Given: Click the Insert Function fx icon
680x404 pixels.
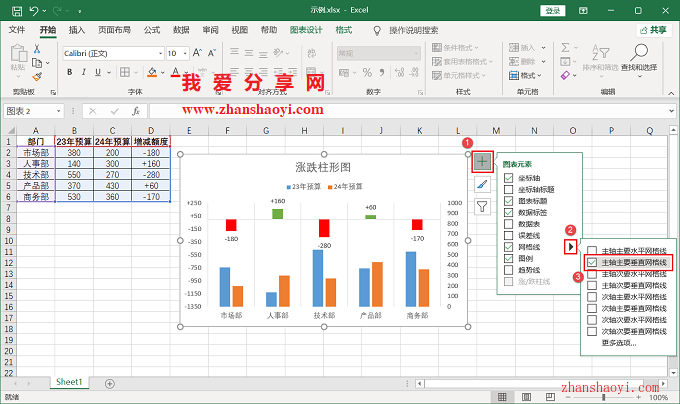Looking at the screenshot, I should [136, 111].
